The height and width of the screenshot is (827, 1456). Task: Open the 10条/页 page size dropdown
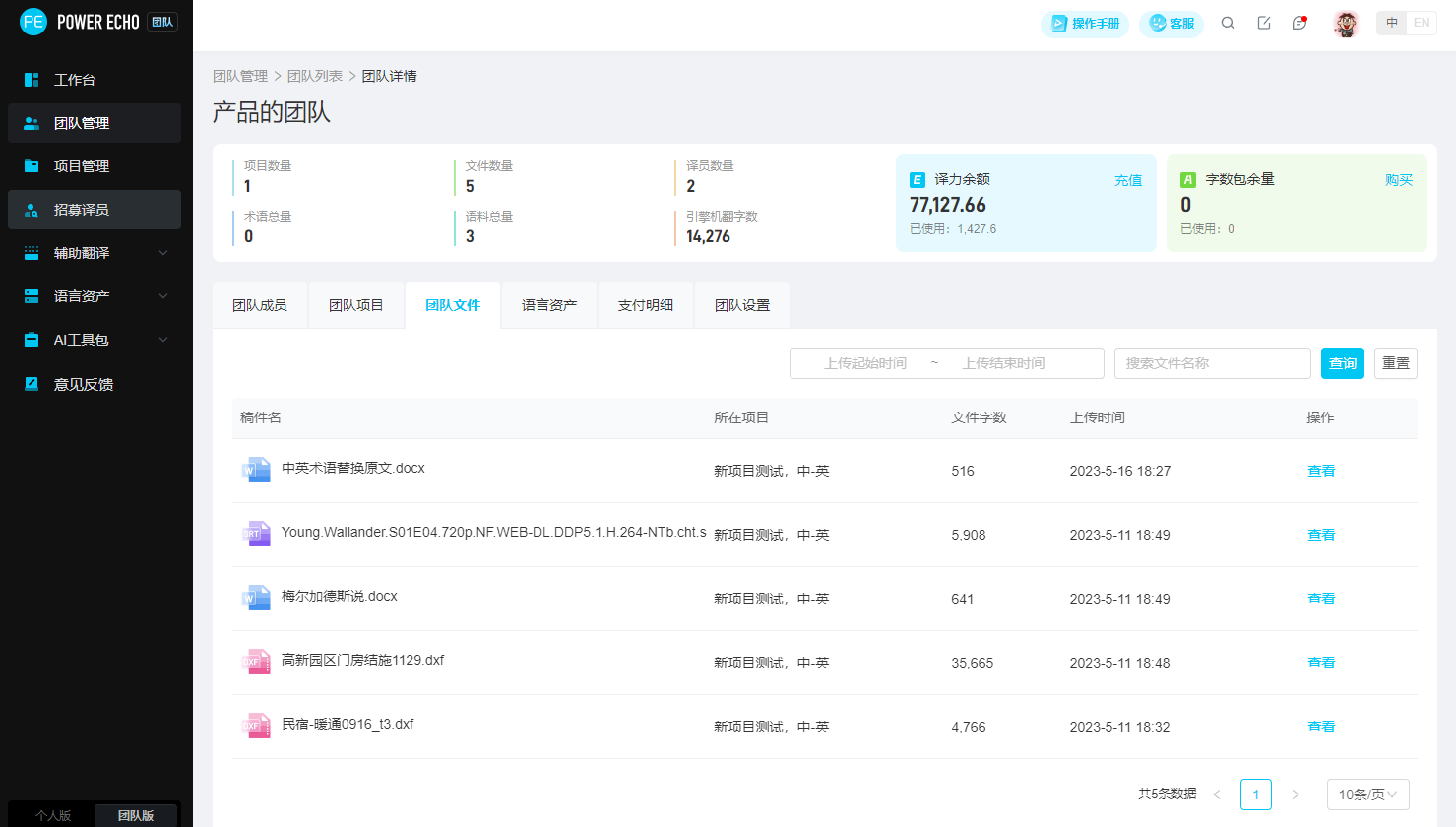[x=1367, y=795]
